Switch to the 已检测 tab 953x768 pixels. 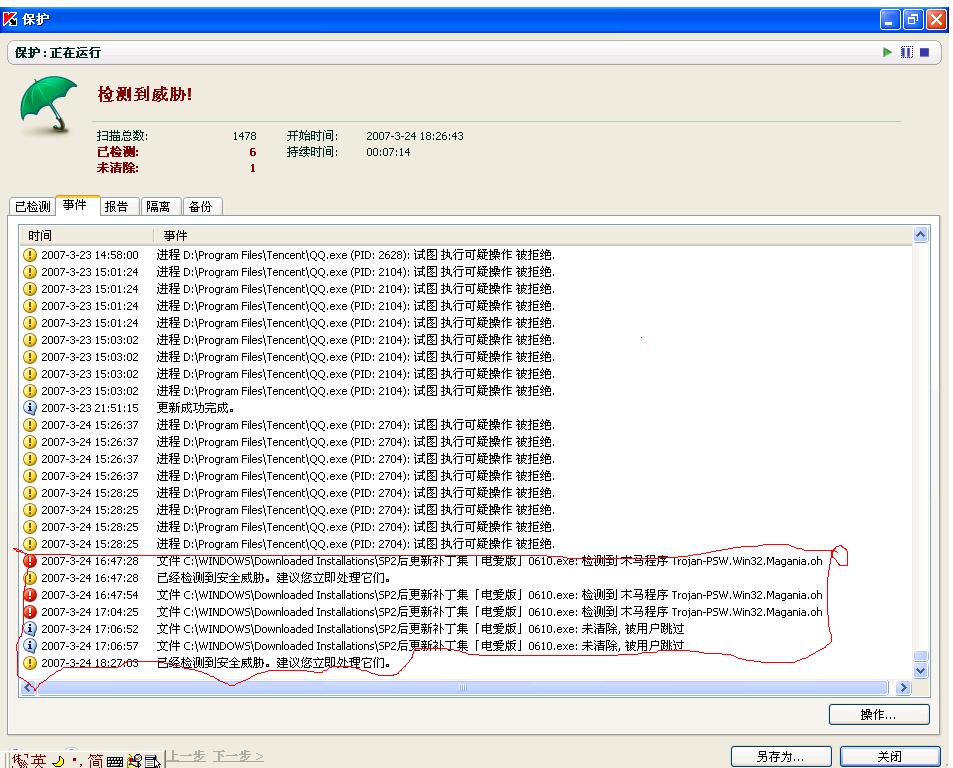point(32,207)
